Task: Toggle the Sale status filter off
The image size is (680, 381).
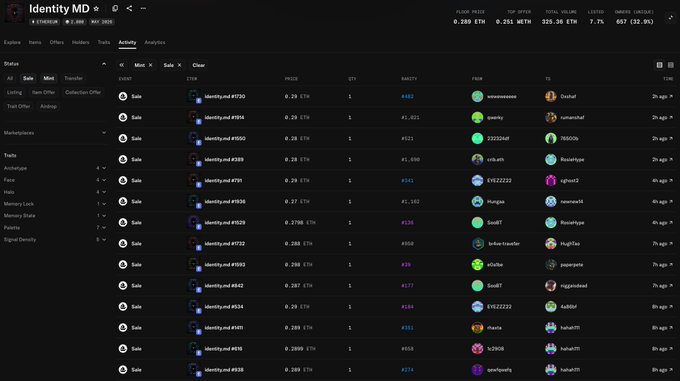Action: click(28, 78)
